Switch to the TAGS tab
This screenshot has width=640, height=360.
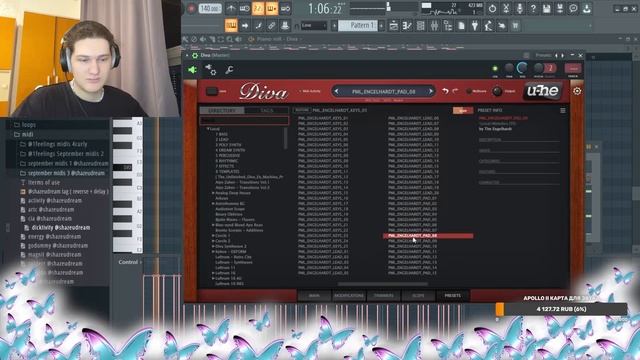click(267, 111)
